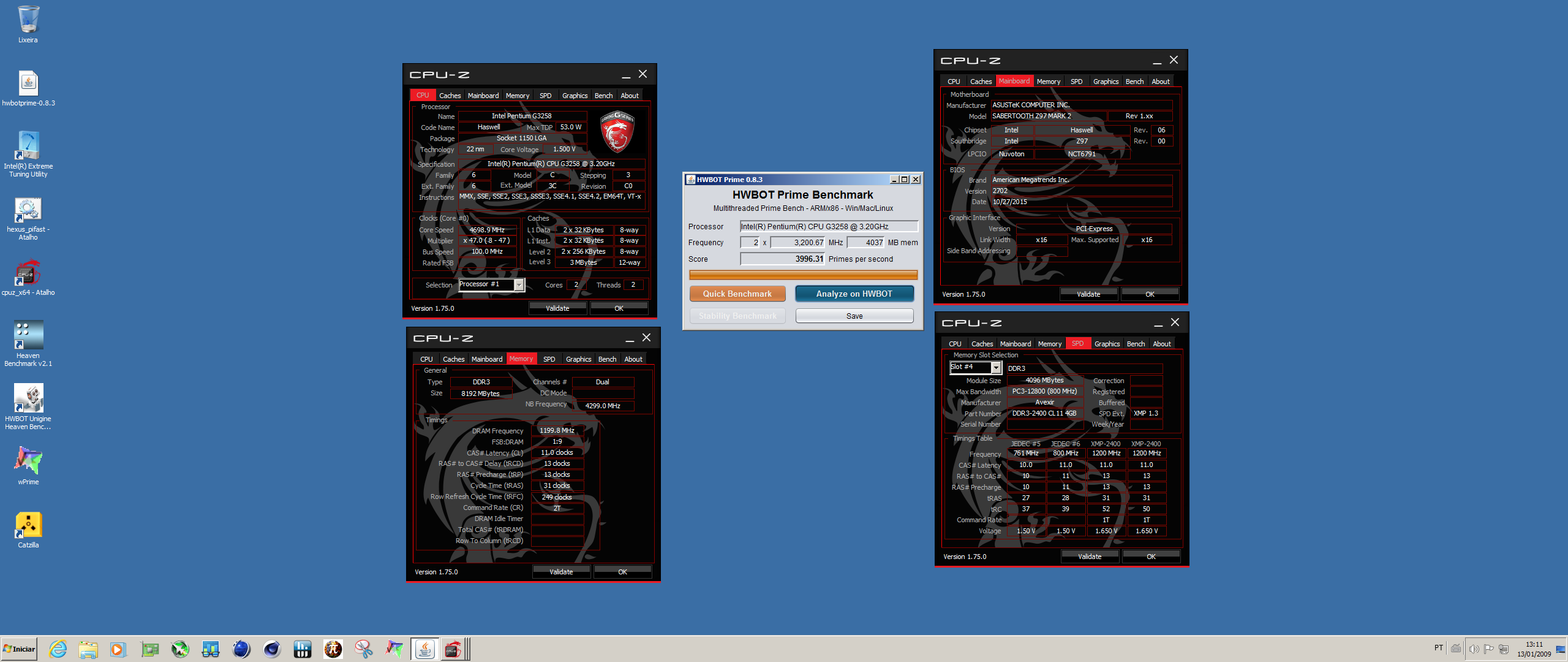Click the 3,200.67 MHz frequency field
The image size is (1568, 662).
(797, 243)
